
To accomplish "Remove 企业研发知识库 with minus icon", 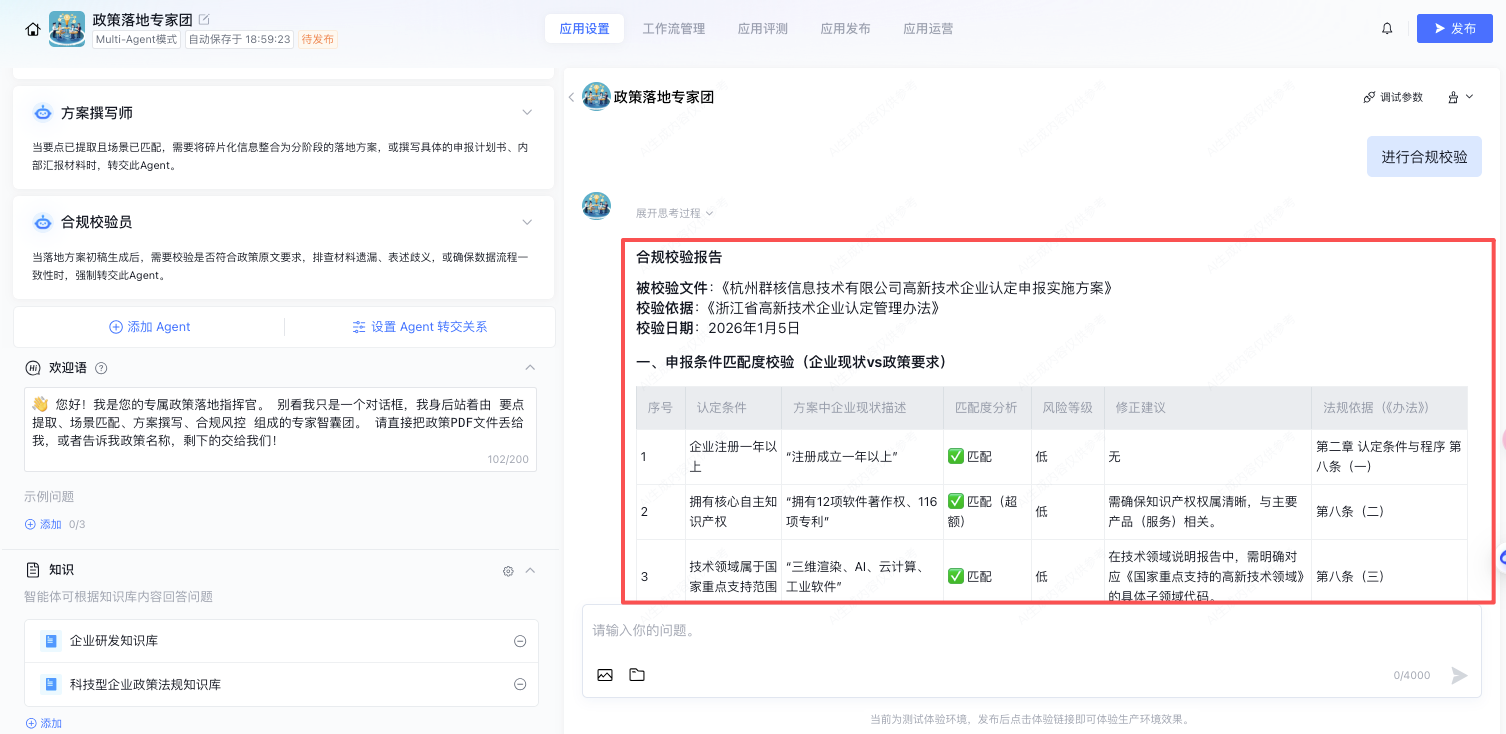I will click(520, 641).
